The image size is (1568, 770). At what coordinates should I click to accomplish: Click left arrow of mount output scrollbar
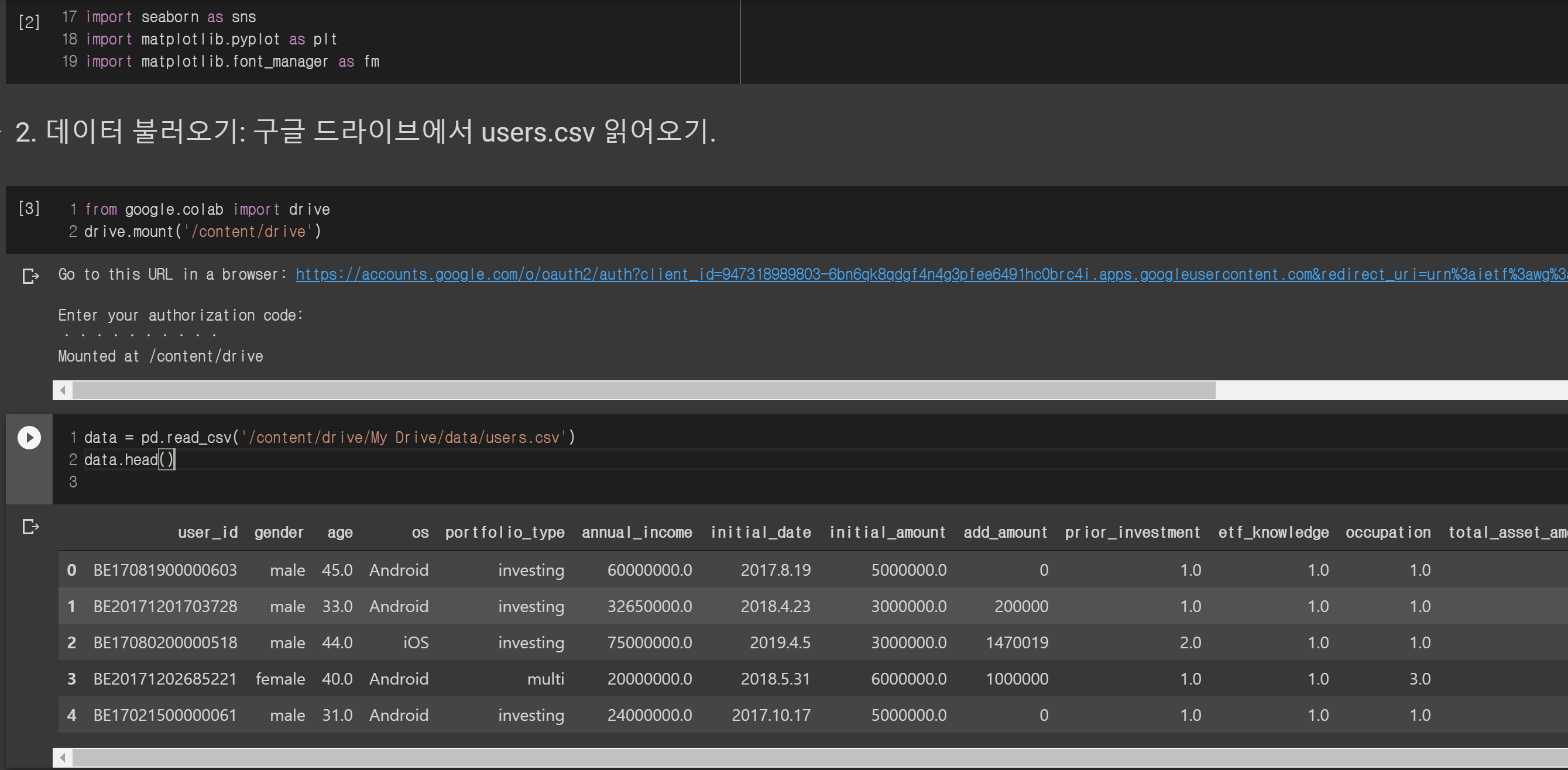tap(63, 390)
